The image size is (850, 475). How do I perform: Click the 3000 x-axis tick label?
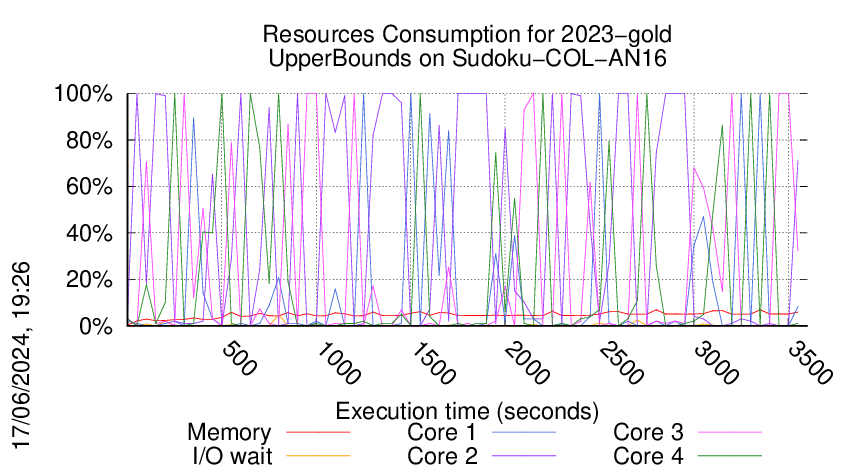click(716, 363)
